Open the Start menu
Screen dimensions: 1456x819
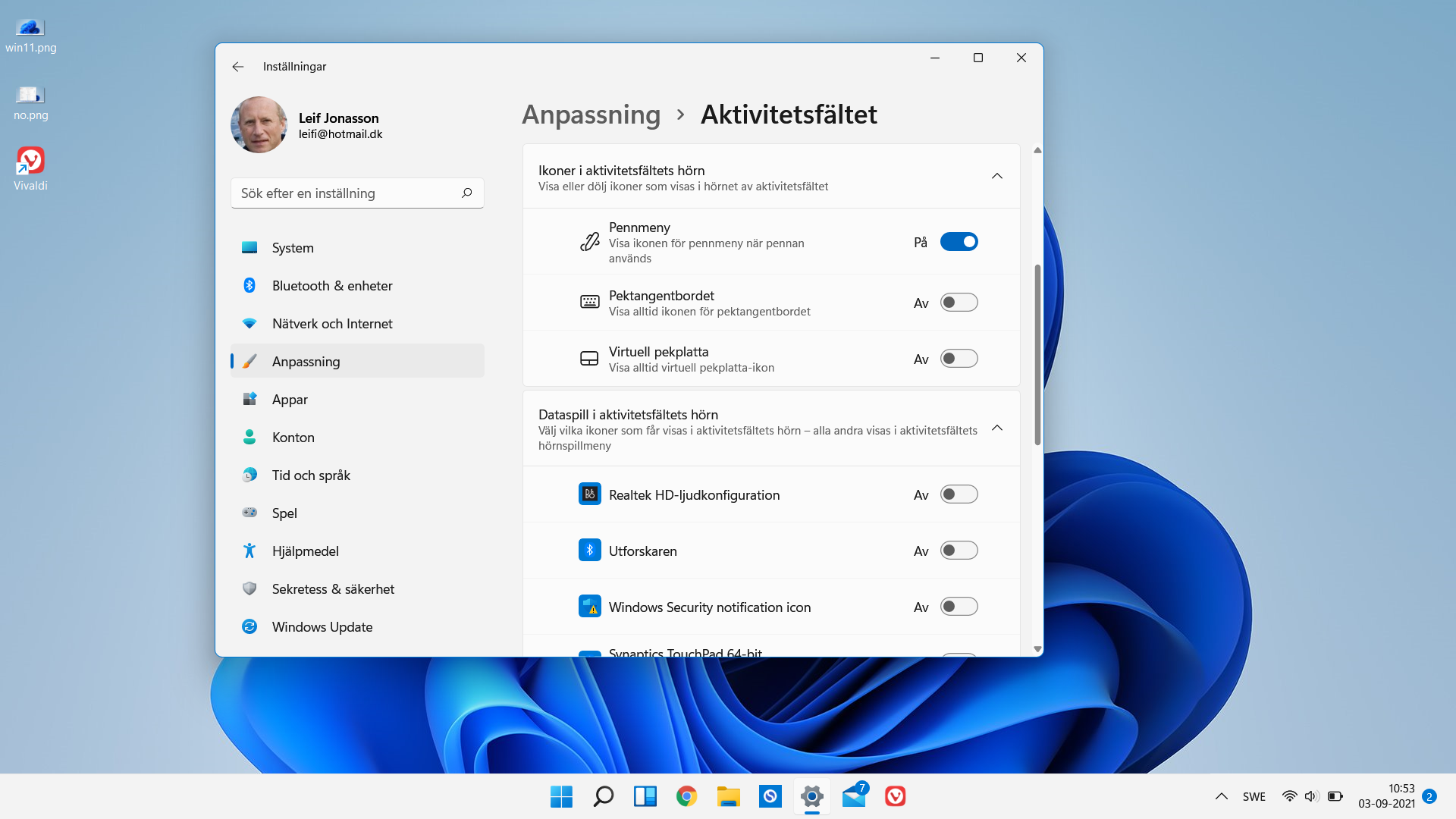click(x=560, y=796)
